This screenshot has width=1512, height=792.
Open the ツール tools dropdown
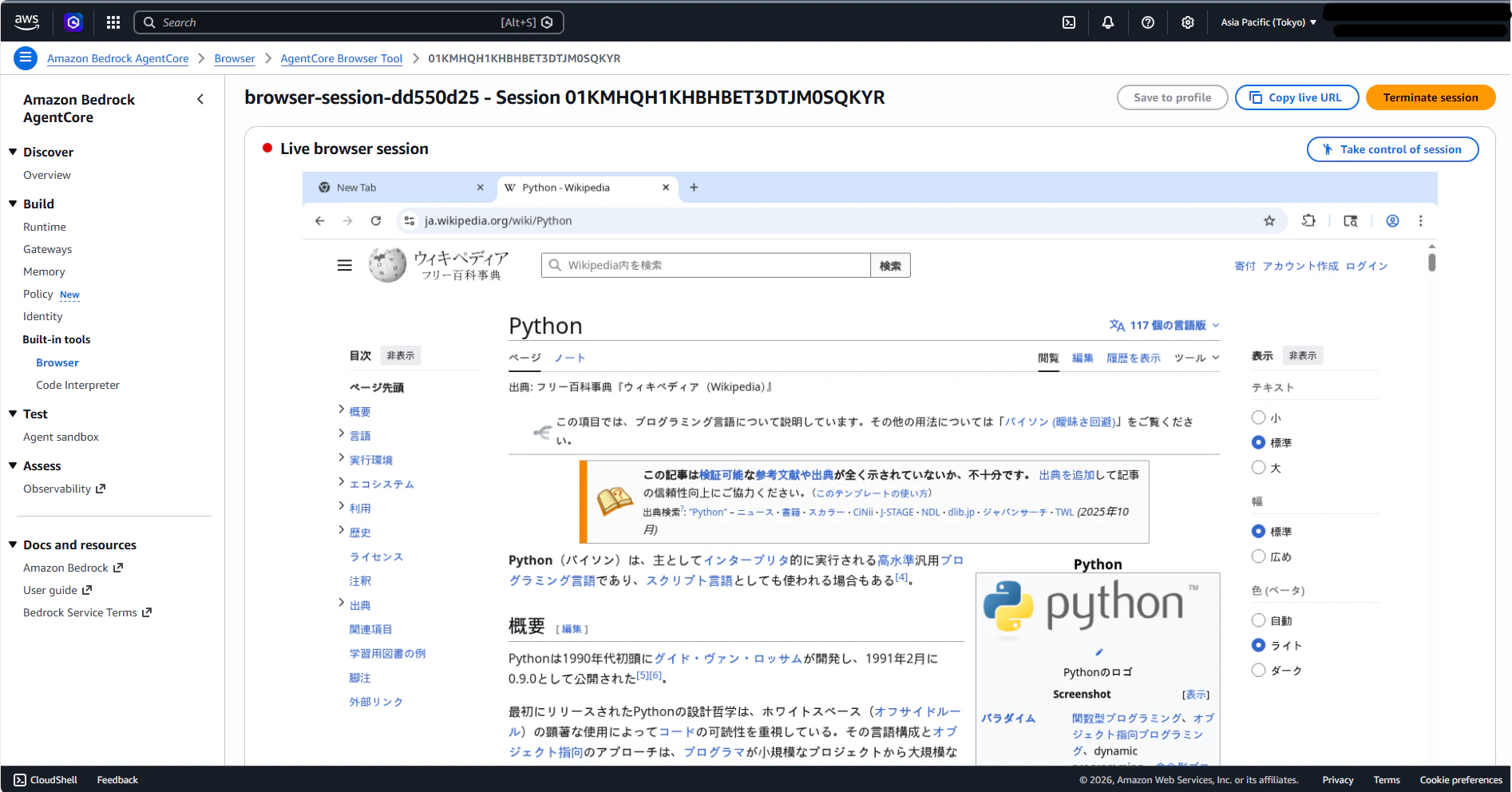1197,358
